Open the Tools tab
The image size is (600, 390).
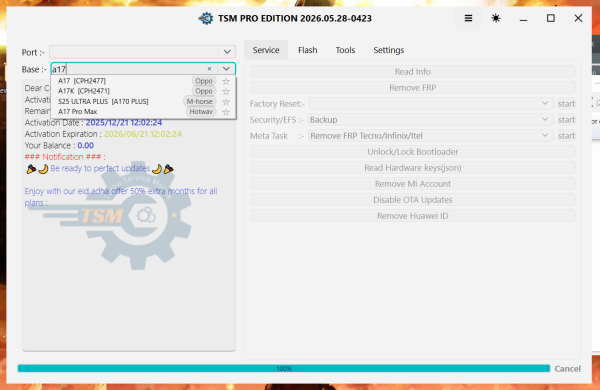[x=345, y=50]
